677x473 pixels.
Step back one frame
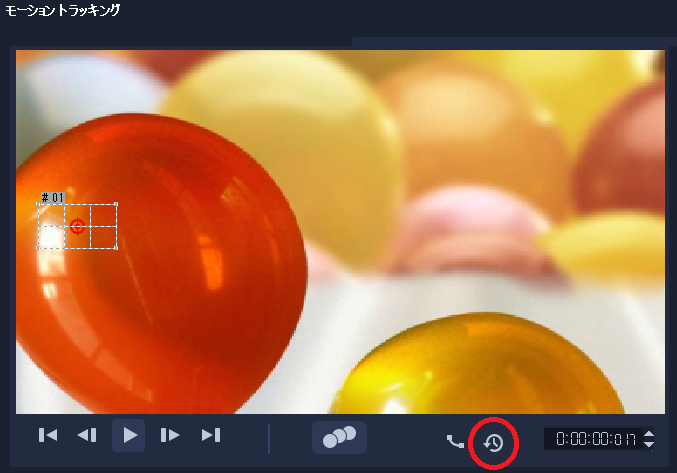[x=87, y=435]
